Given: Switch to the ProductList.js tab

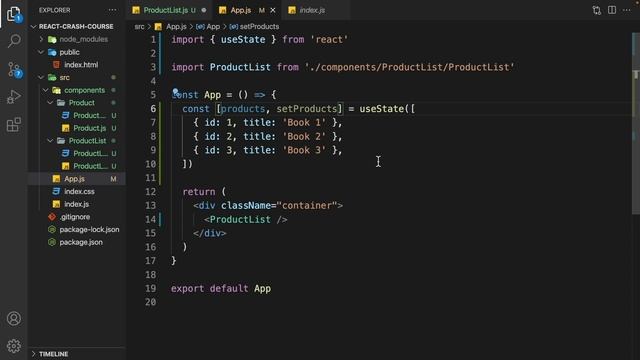Looking at the screenshot, I should coord(169,10).
